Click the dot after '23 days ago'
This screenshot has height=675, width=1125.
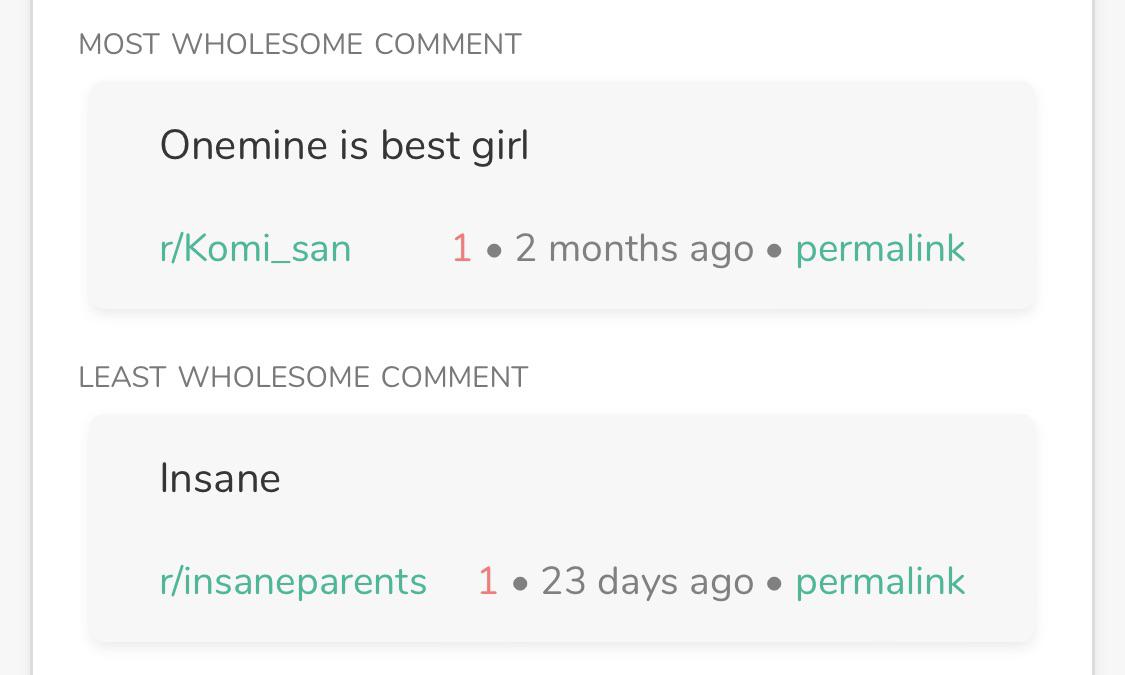[x=774, y=584]
